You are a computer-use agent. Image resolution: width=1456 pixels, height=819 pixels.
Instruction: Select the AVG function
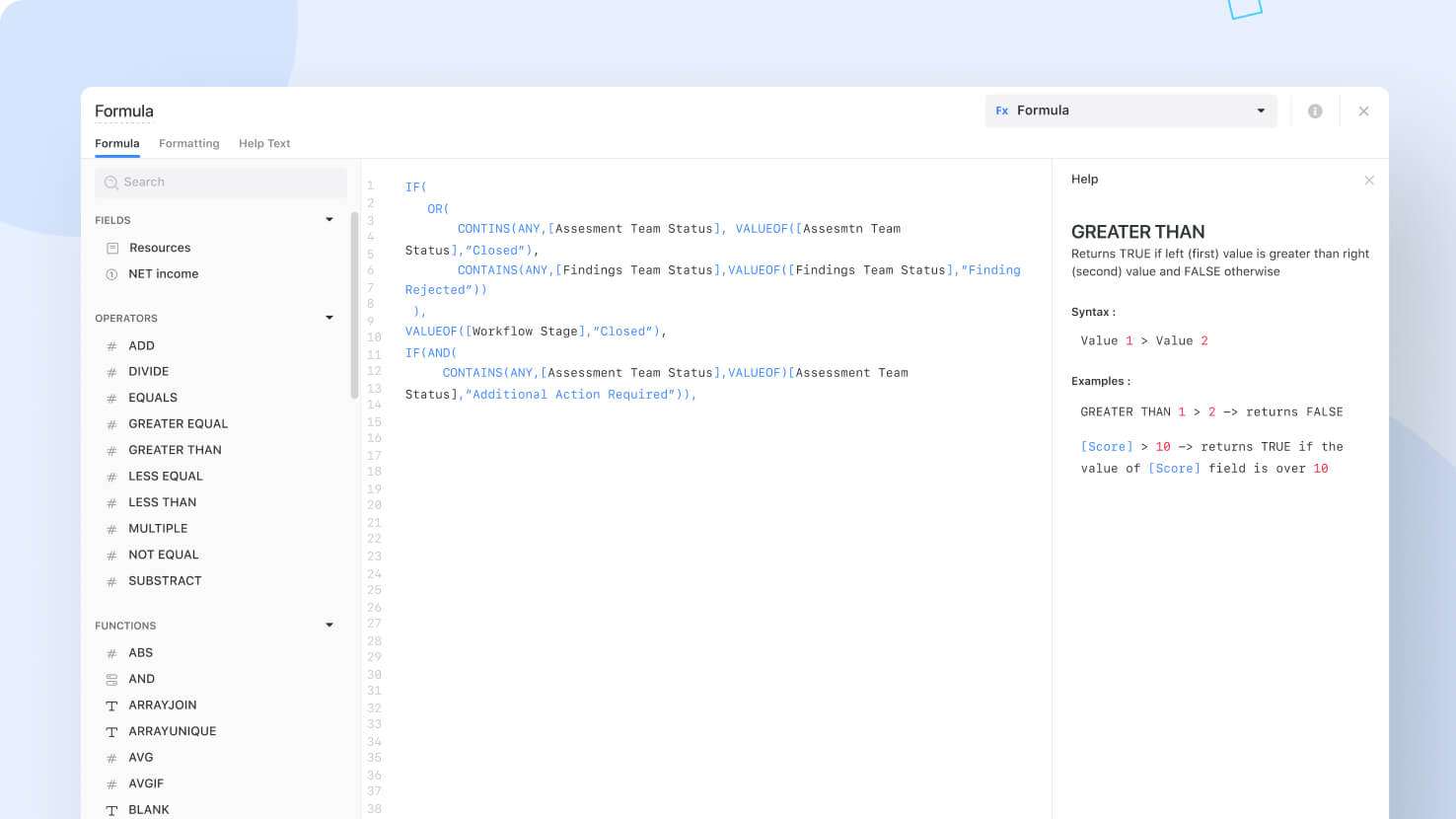pos(140,757)
